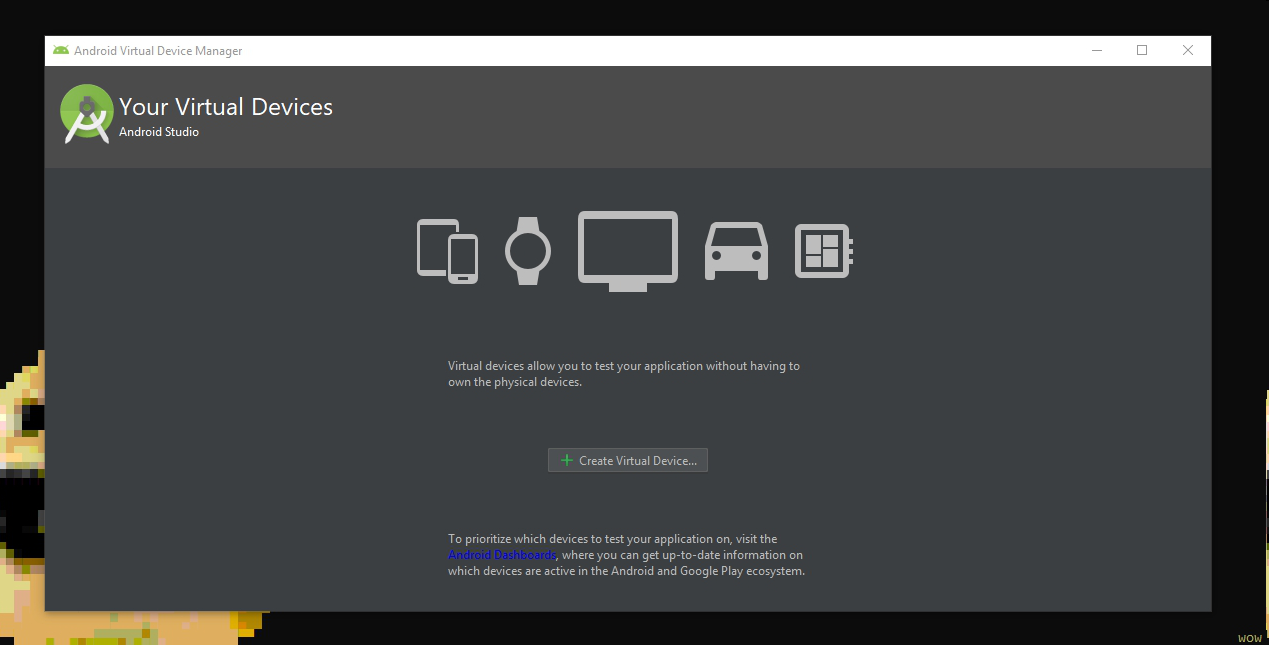Click the Android Studio logo in the header
The height and width of the screenshot is (645, 1269).
coord(85,113)
